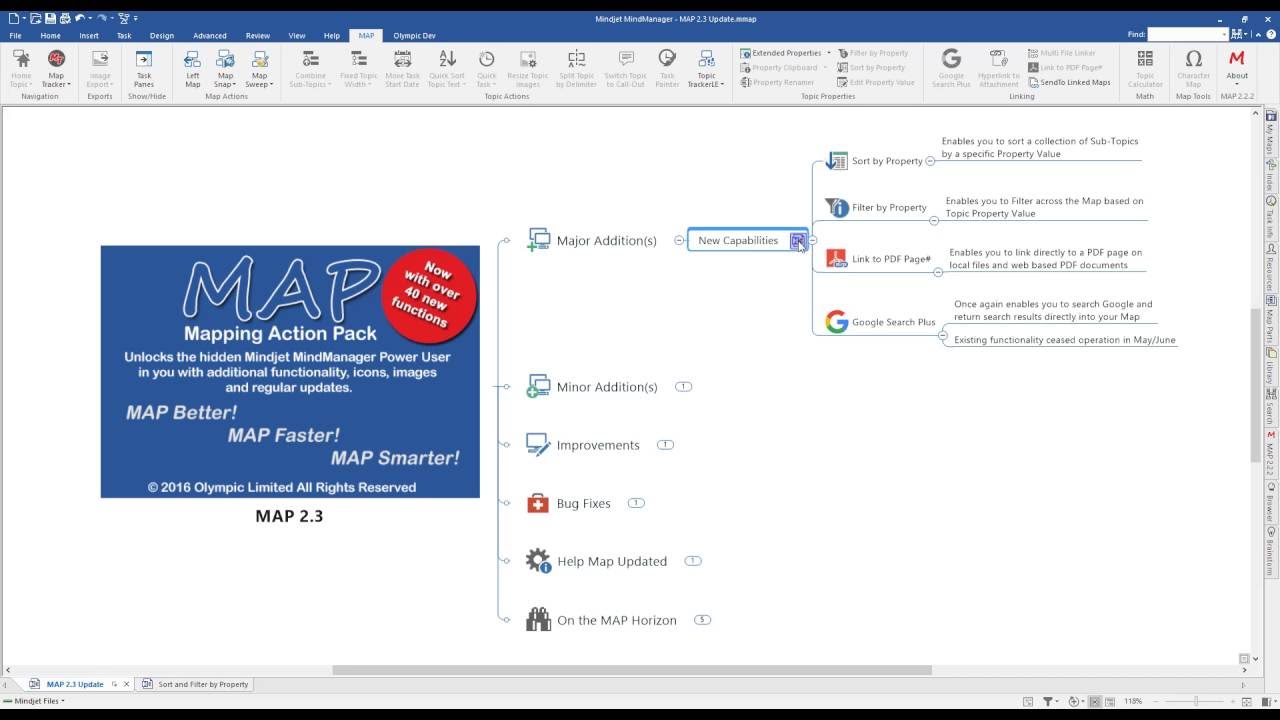Click the filter funnel icon in status bar
This screenshot has height=720, width=1280.
1048,701
